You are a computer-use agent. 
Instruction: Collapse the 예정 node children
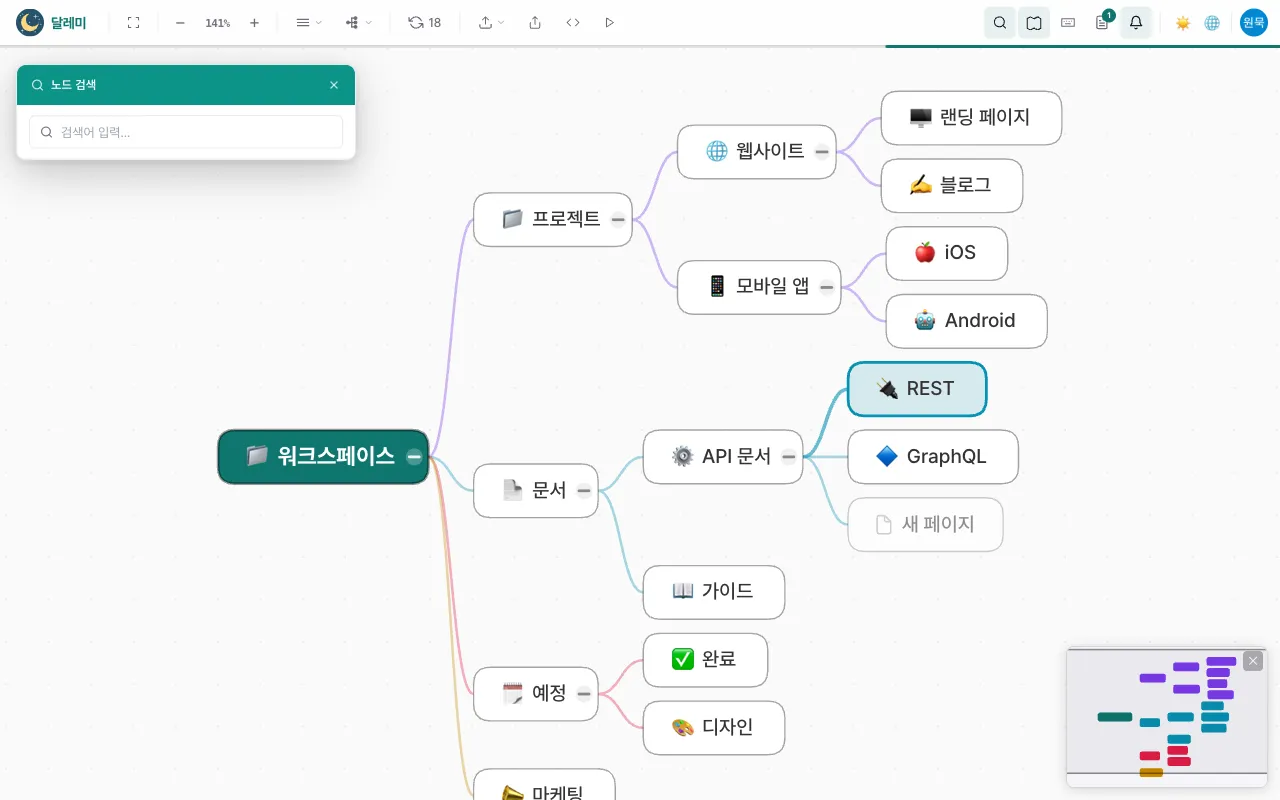pyautogui.click(x=584, y=694)
